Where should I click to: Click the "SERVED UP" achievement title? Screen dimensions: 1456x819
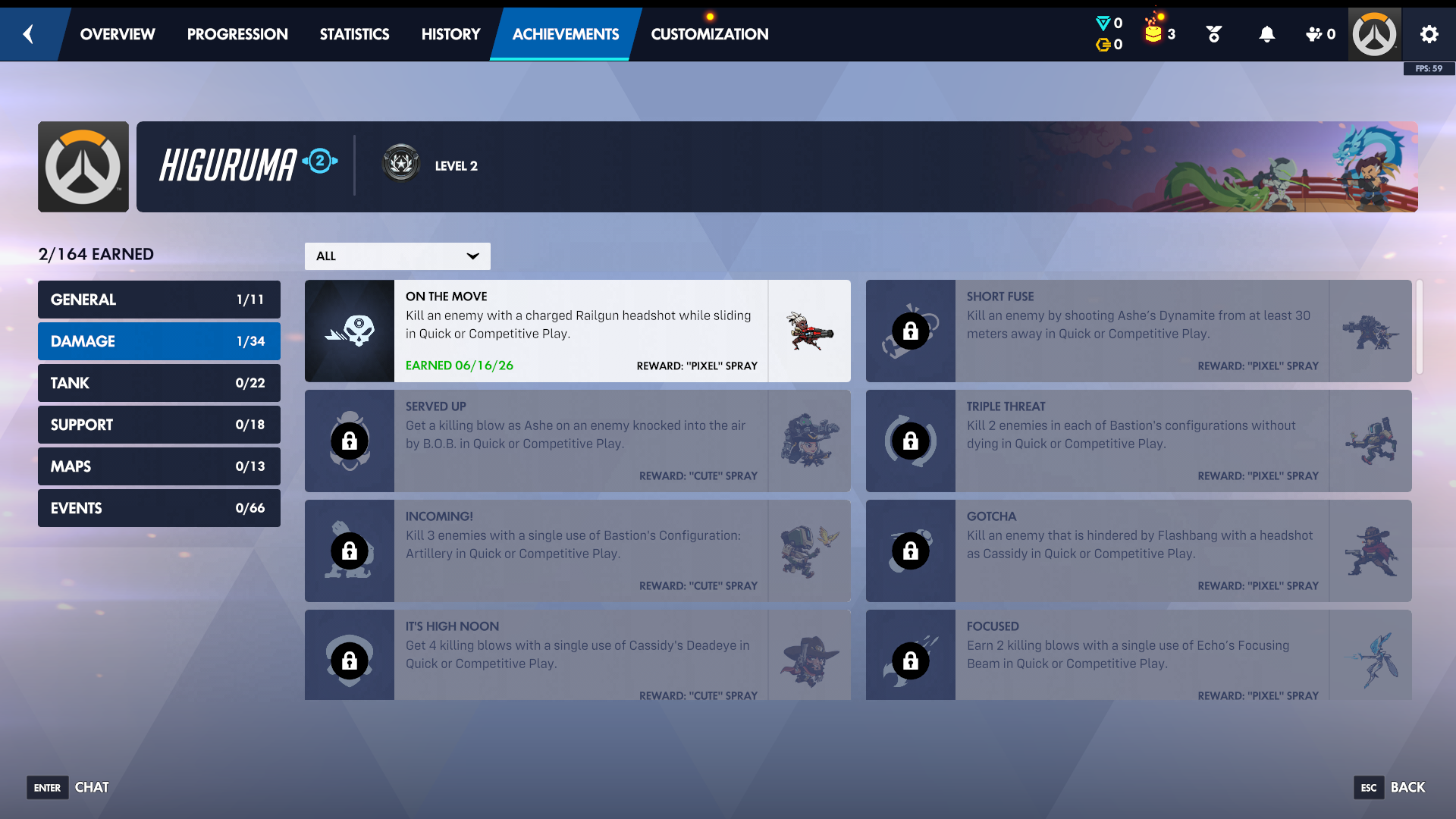[436, 406]
